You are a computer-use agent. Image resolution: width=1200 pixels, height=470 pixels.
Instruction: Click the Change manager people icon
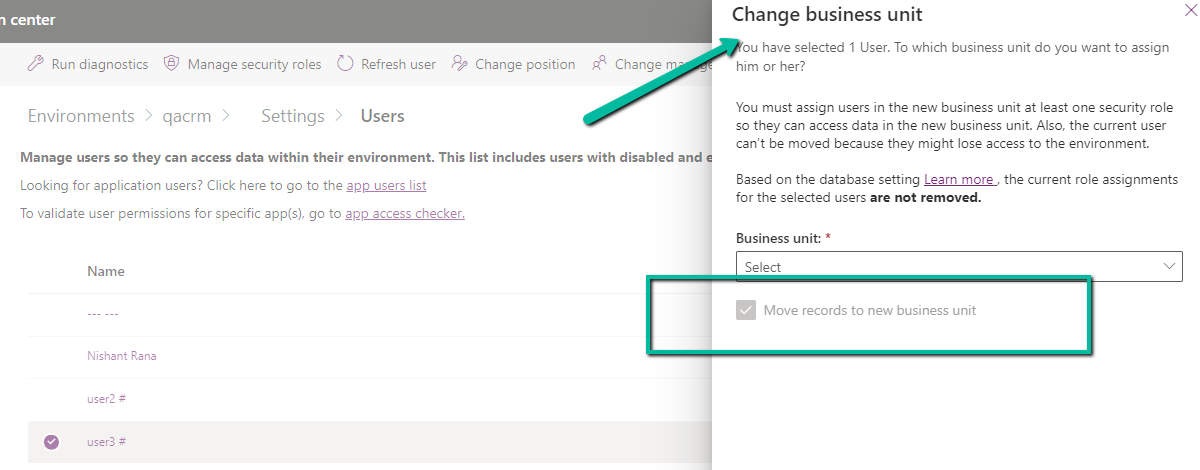click(599, 64)
